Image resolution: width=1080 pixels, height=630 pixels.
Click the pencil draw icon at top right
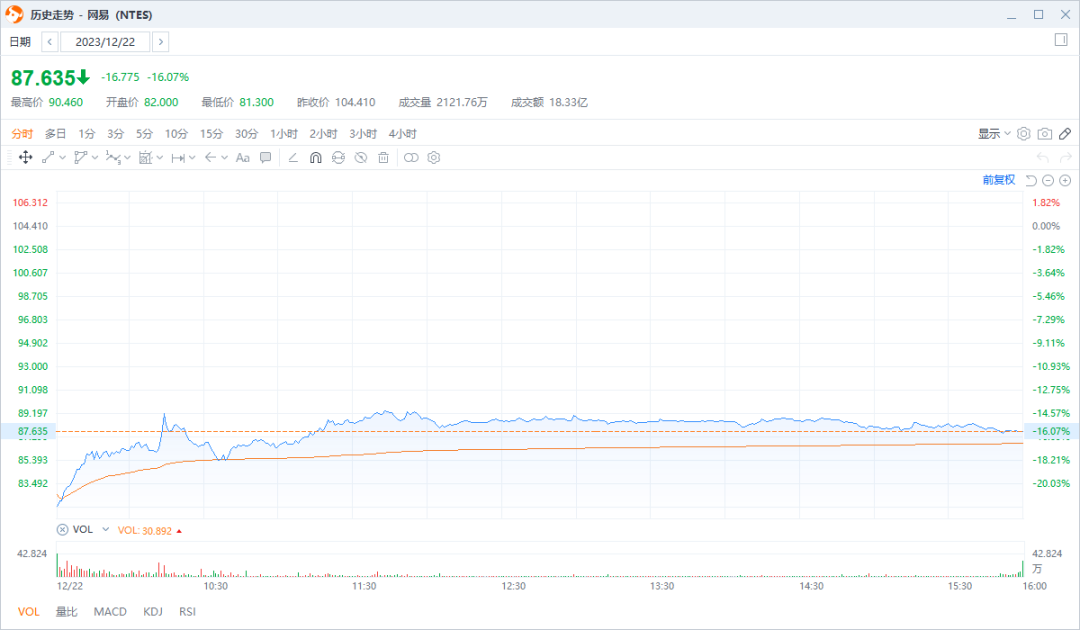[x=1065, y=134]
